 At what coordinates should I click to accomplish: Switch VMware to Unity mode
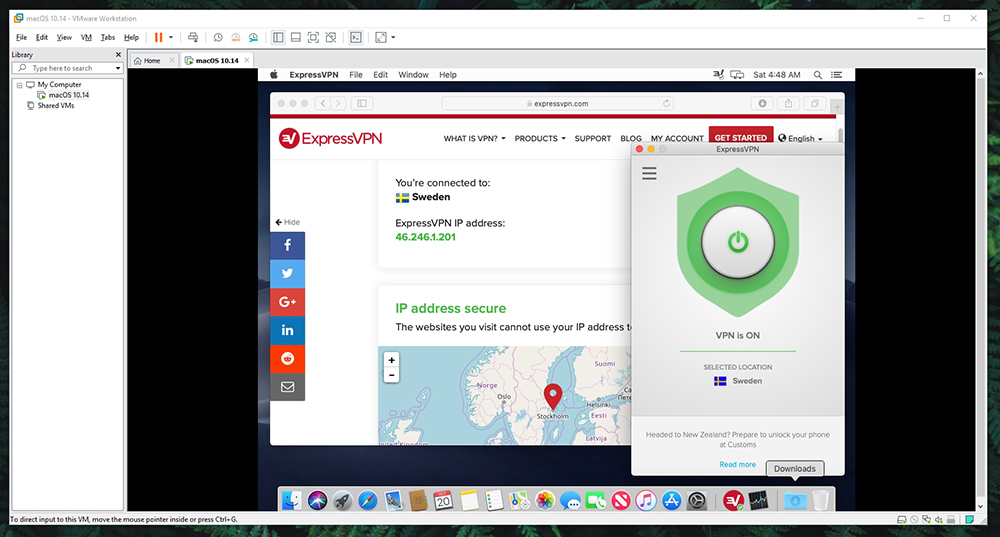pos(331,38)
